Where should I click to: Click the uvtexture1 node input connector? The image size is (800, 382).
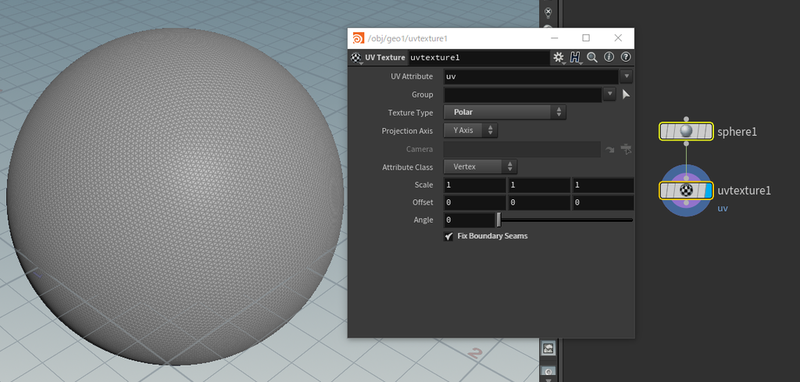coord(686,179)
